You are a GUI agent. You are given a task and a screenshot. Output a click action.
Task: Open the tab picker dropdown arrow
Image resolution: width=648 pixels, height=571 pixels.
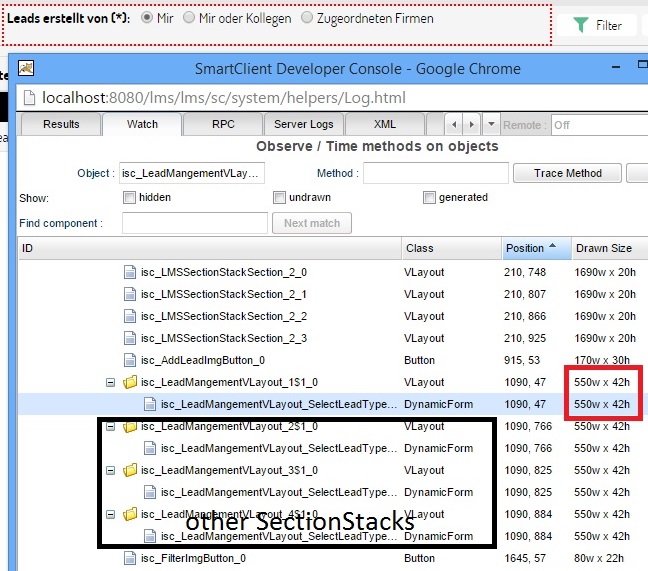click(x=490, y=125)
